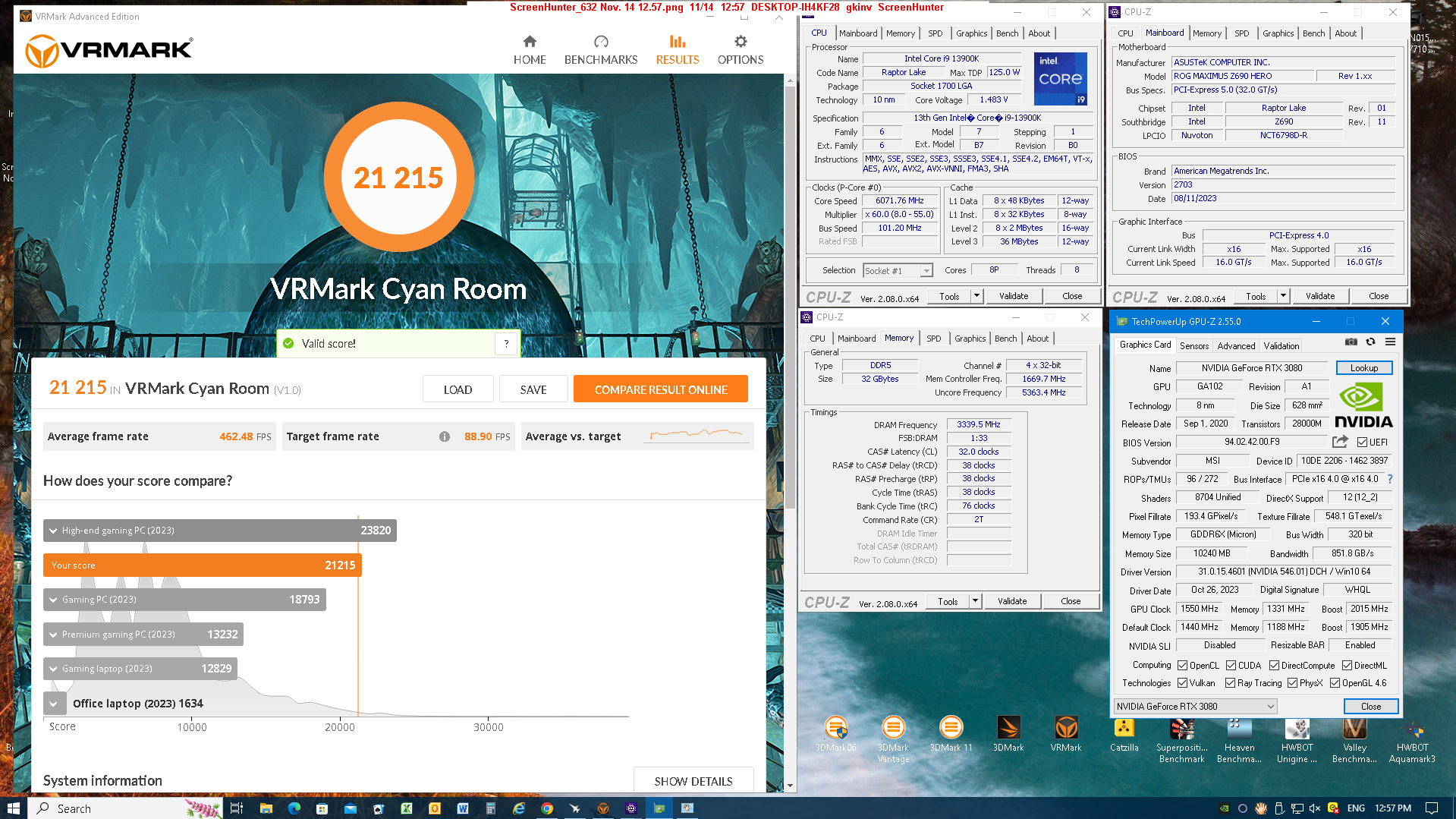This screenshot has width=1456, height=819.
Task: Click the Bus Interface question mark in GPU-Z
Action: tap(1390, 479)
